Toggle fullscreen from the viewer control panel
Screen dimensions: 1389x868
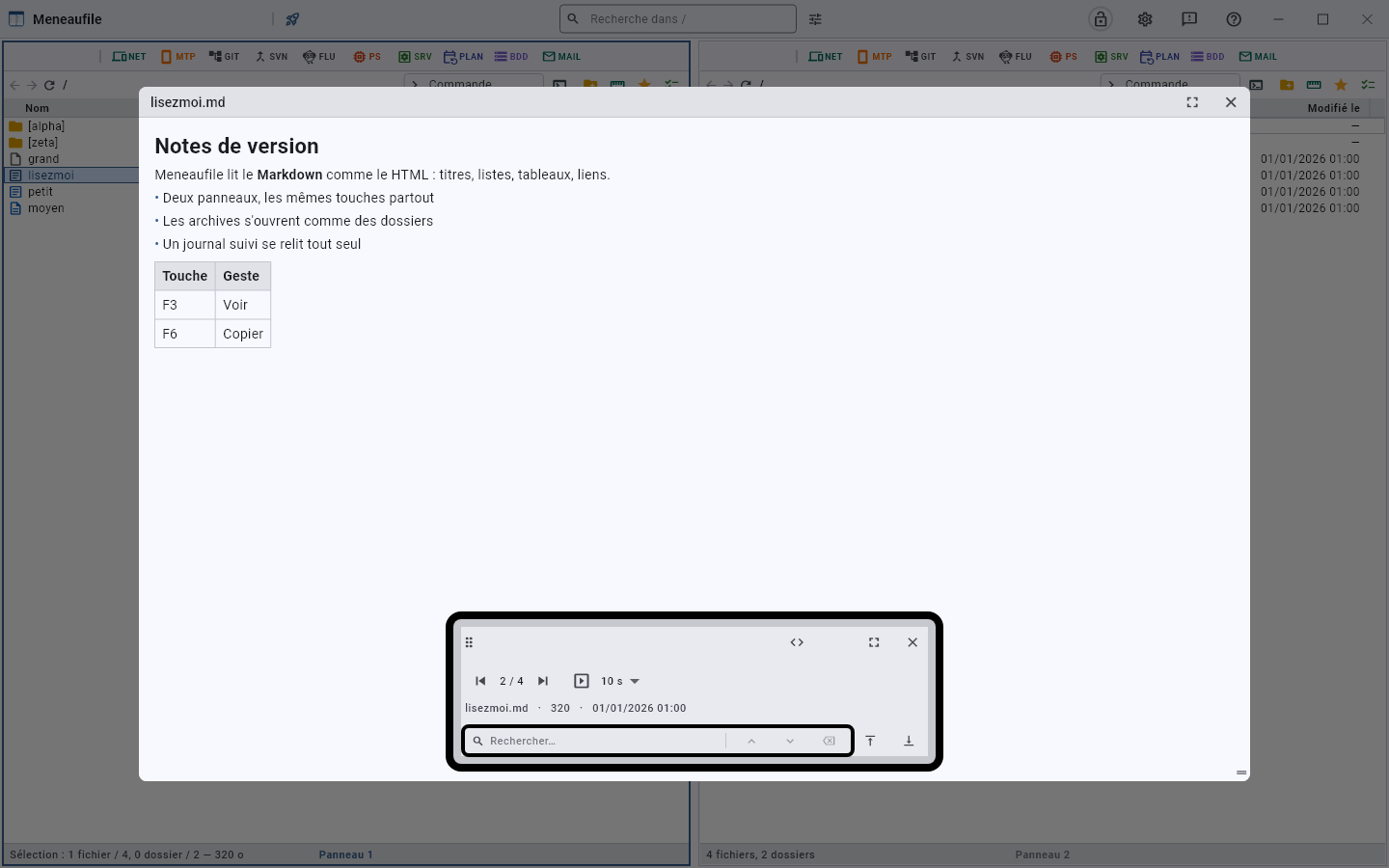(x=874, y=642)
